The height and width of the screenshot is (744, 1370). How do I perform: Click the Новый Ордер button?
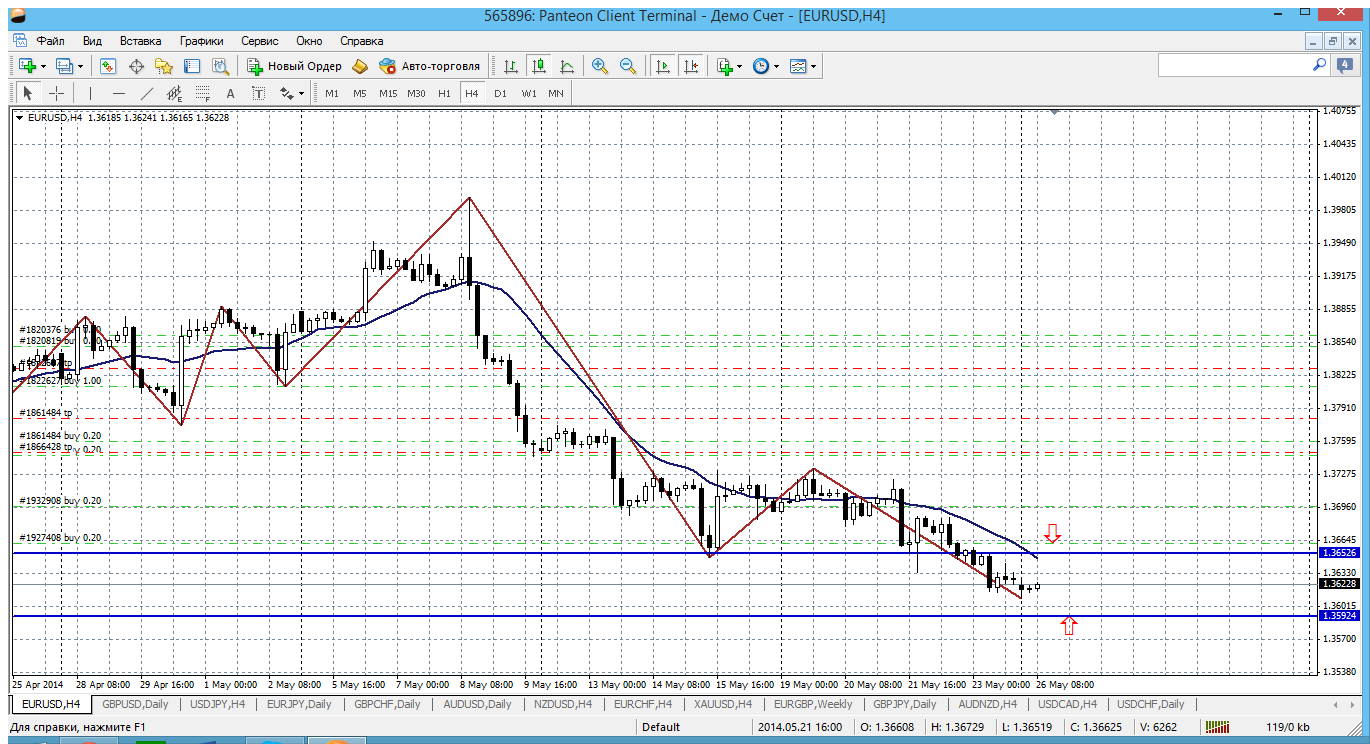pos(294,66)
